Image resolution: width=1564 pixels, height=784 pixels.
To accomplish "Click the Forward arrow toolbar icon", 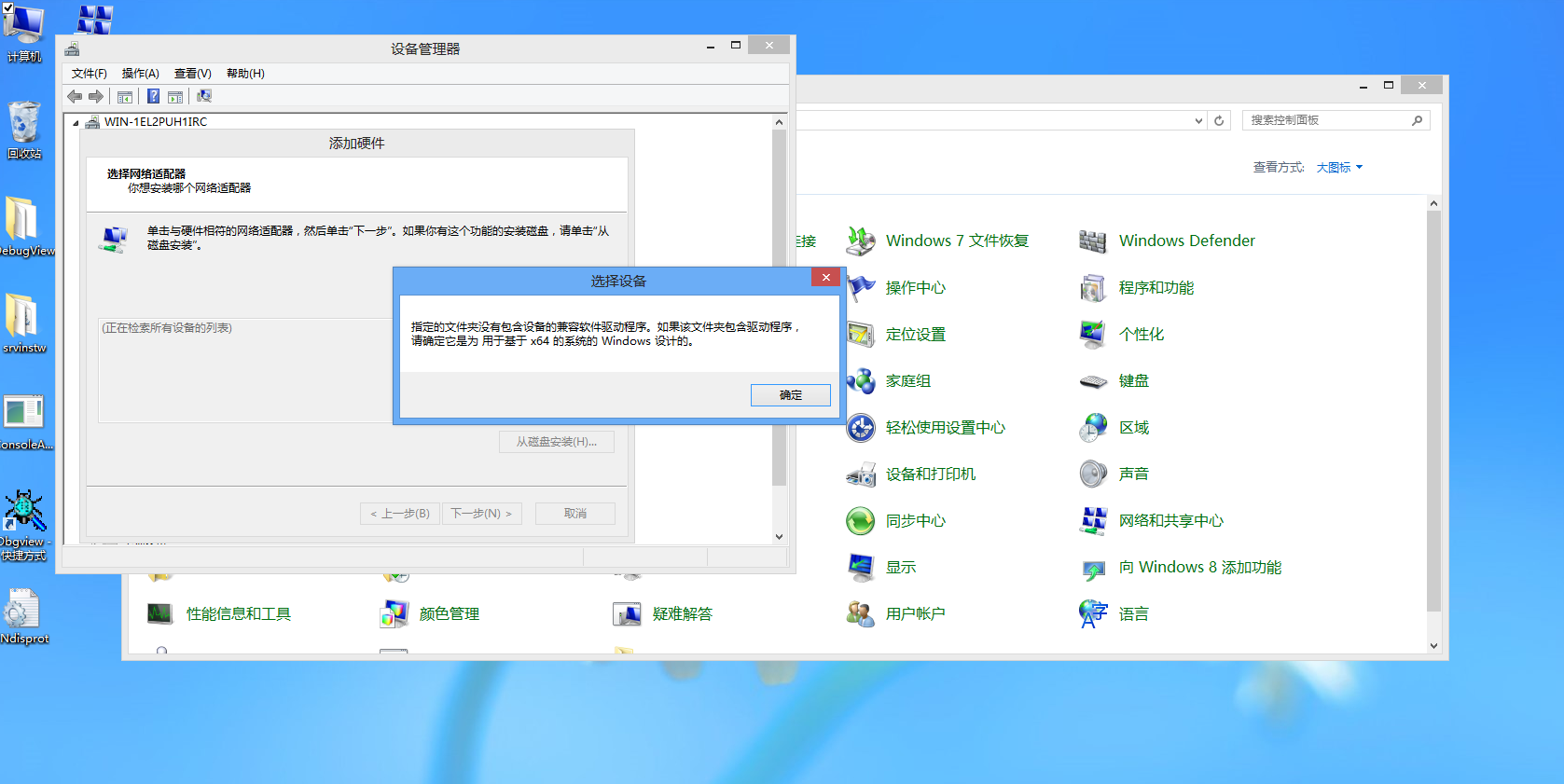I will click(x=96, y=96).
